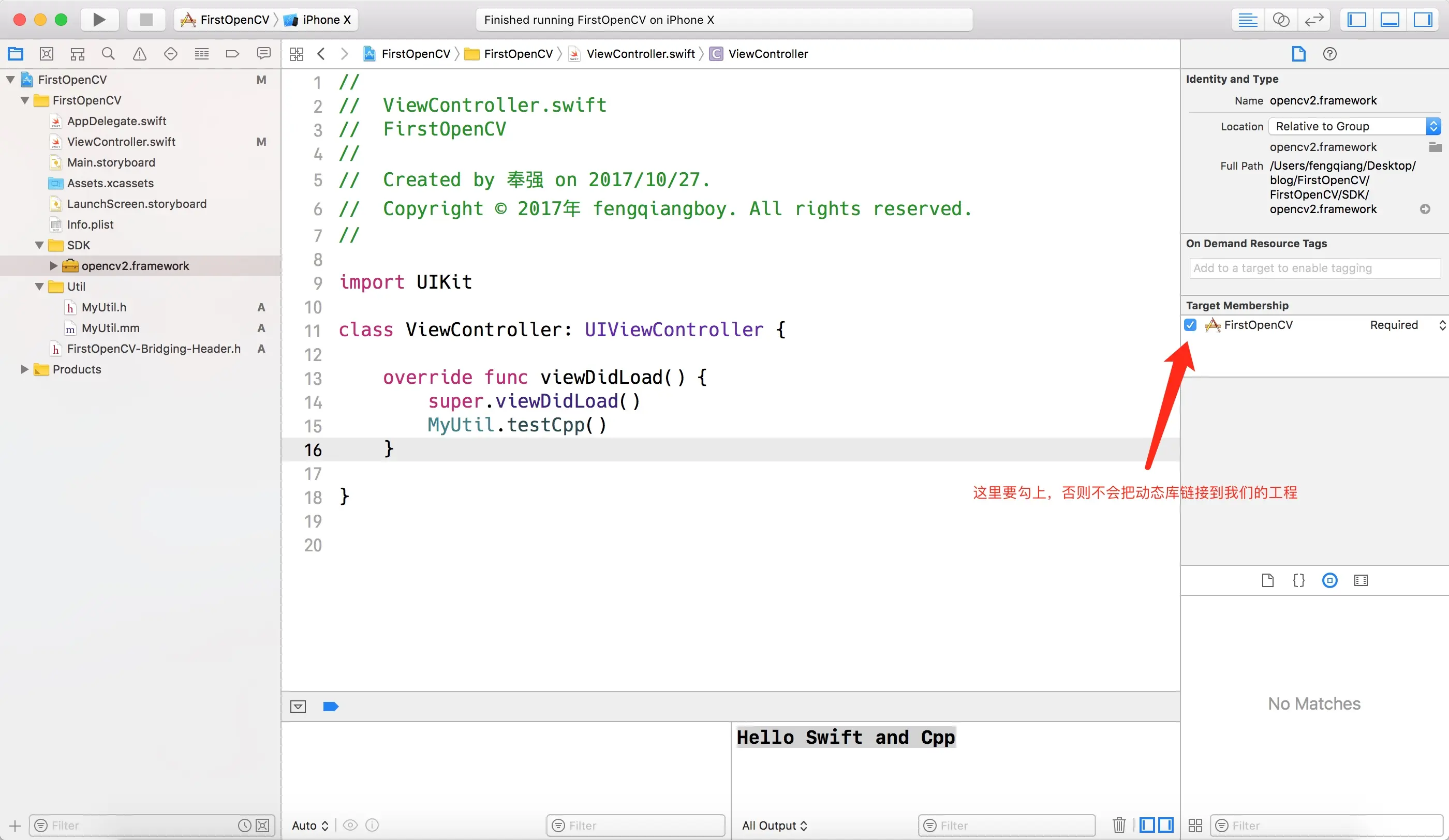
Task: Go back in editor history
Action: coord(321,54)
